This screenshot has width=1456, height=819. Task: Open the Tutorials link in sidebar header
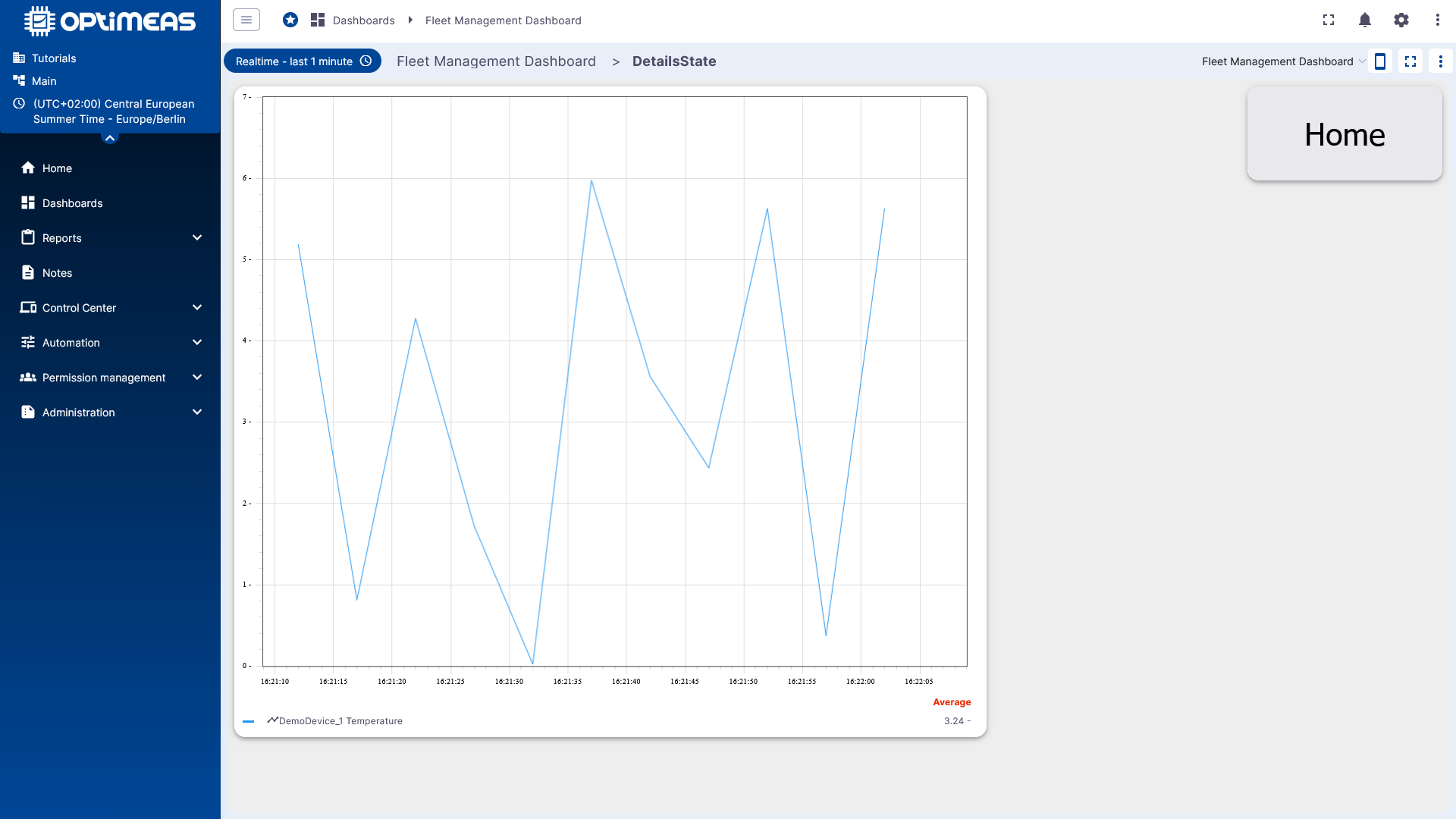click(x=53, y=58)
